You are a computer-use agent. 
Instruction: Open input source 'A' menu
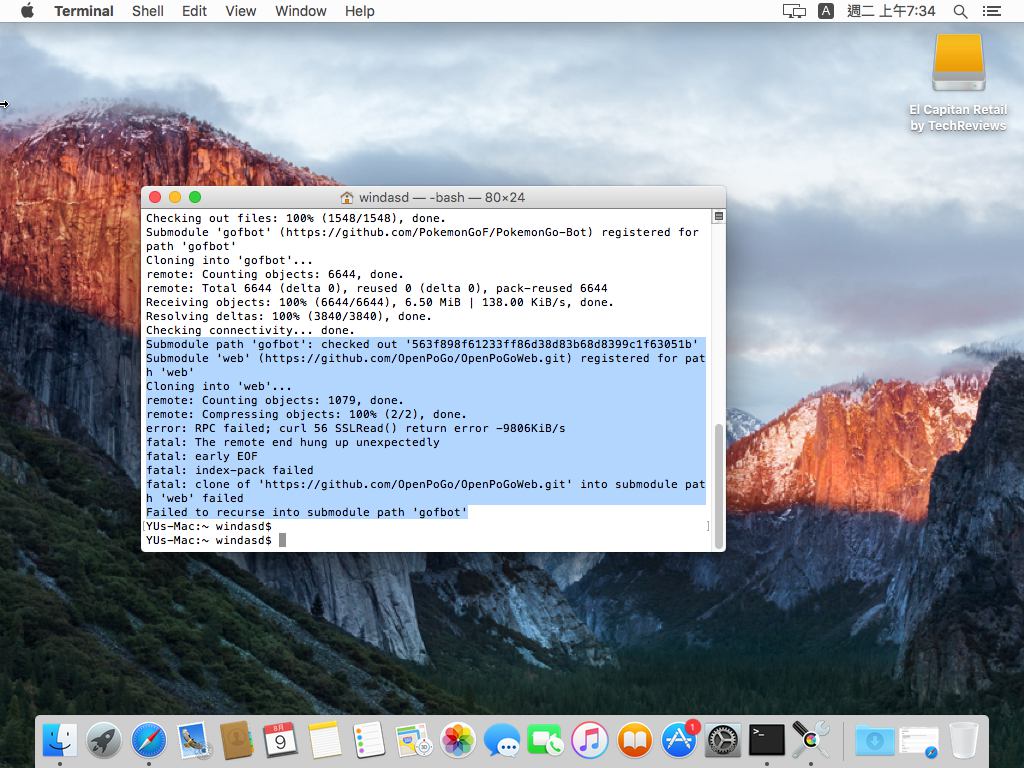pos(826,11)
